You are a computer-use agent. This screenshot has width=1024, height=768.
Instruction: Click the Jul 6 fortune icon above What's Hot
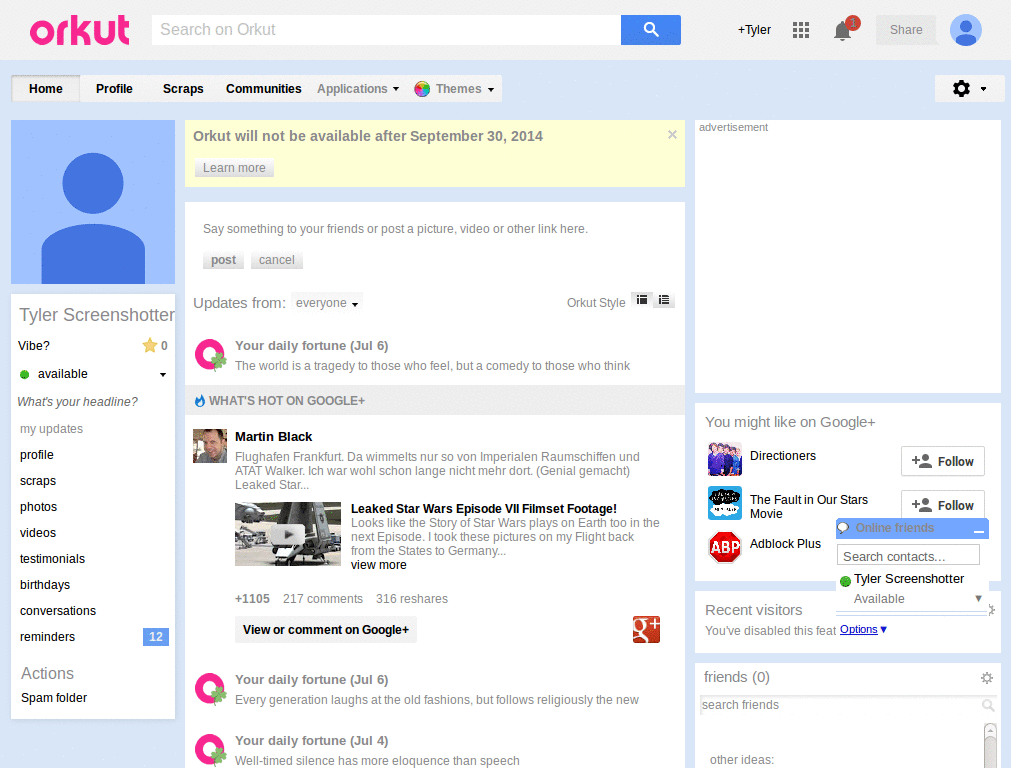pyautogui.click(x=210, y=355)
